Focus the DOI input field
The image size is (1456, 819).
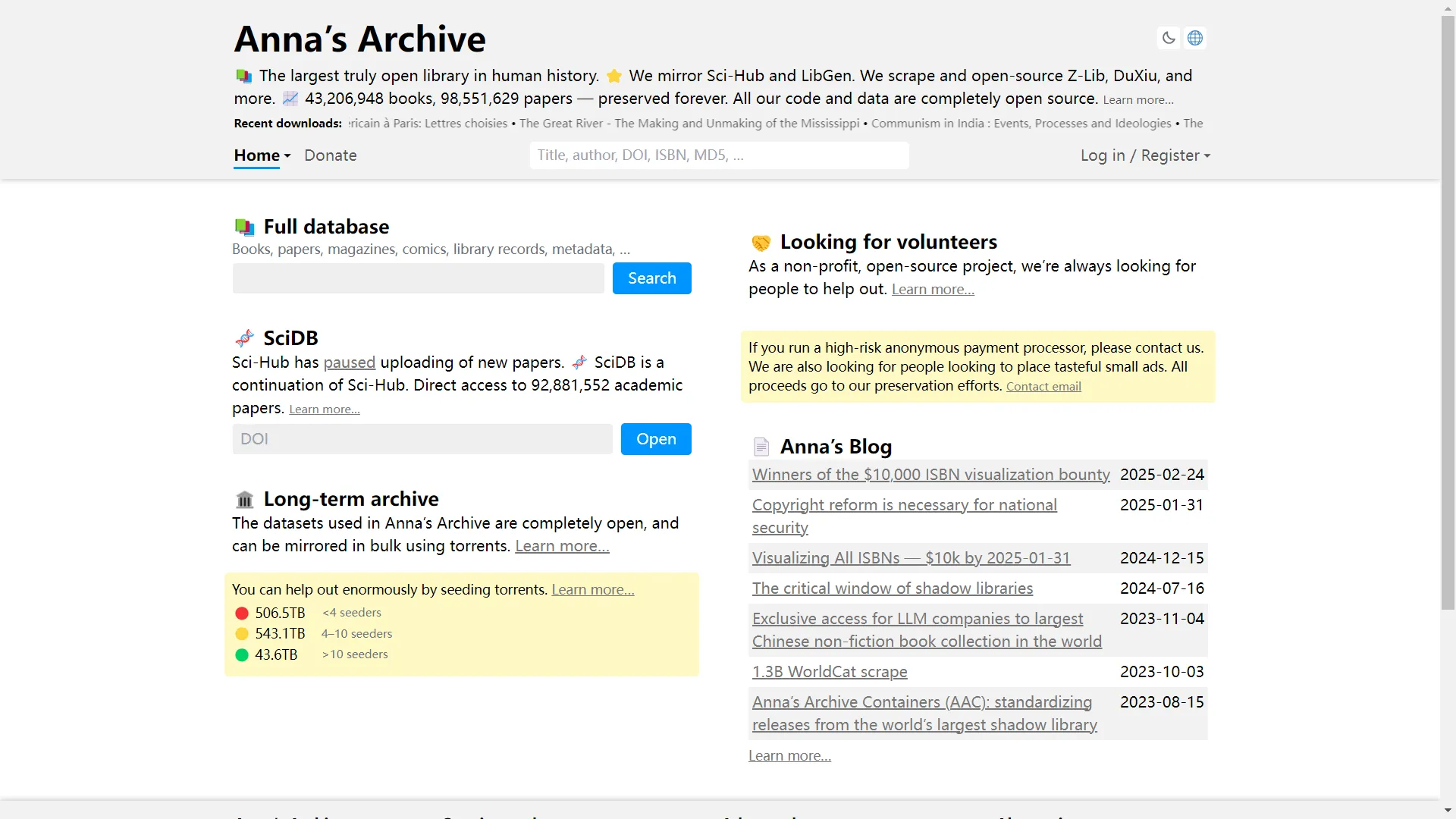[422, 439]
